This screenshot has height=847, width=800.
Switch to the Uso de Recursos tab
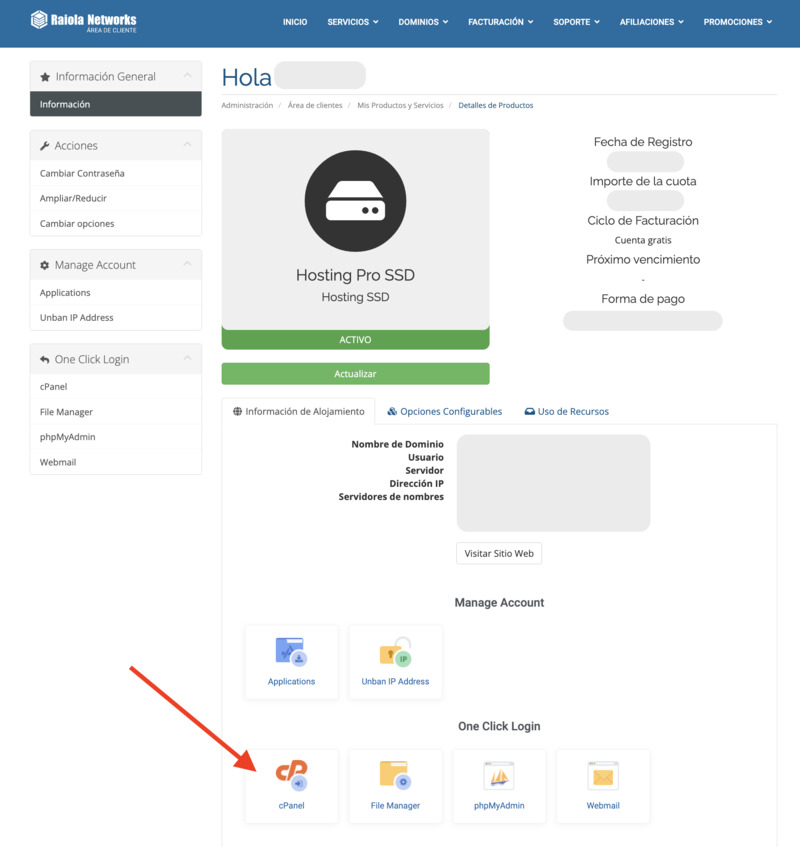(x=567, y=412)
